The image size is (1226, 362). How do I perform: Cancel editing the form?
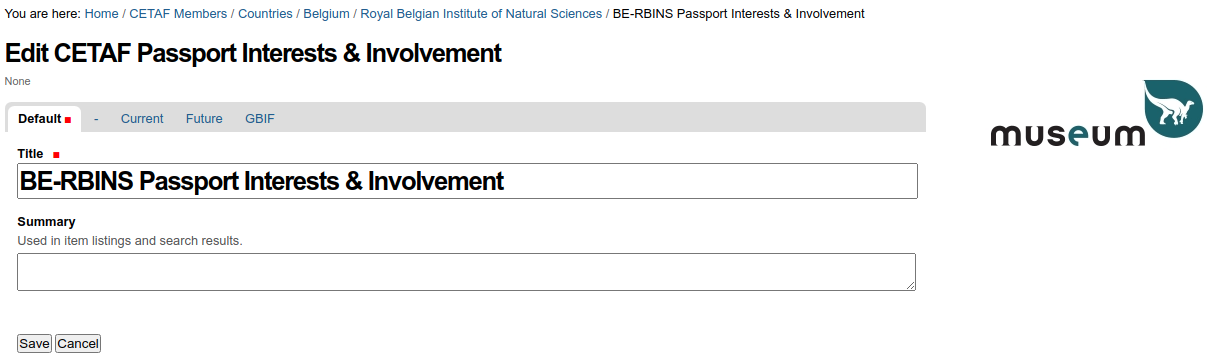[78, 343]
